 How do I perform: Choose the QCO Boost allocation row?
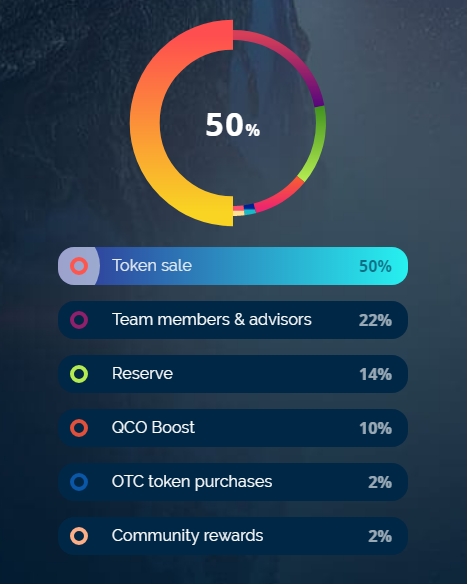233,428
